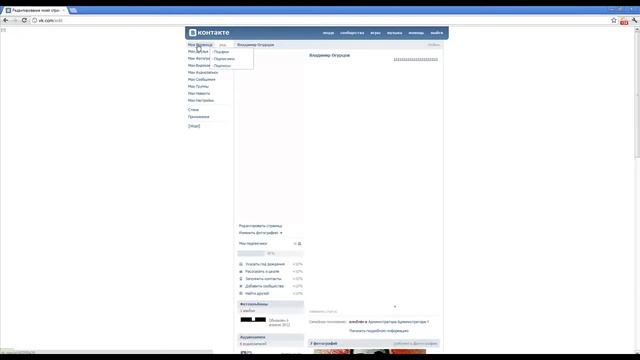Click the VKontakte logo in header

pyautogui.click(x=209, y=33)
